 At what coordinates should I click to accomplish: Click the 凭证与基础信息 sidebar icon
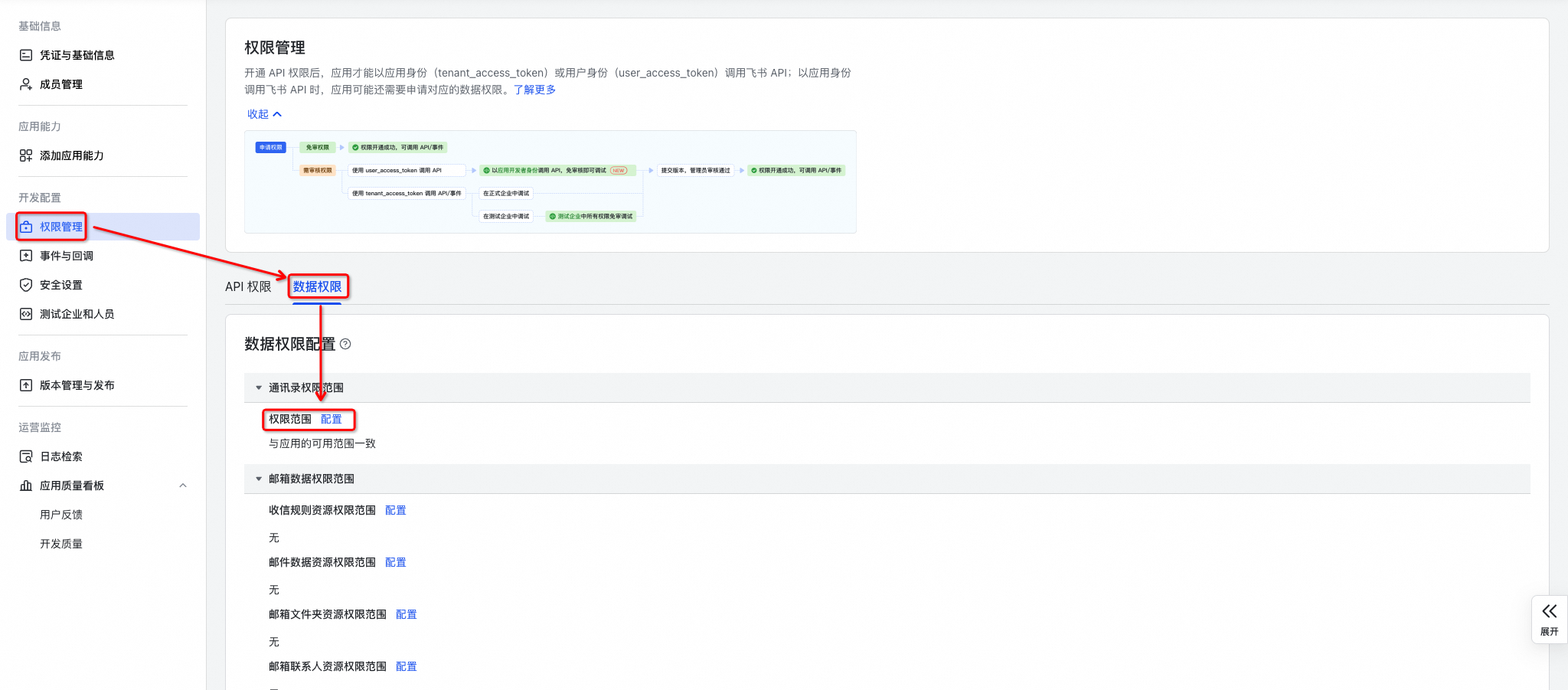26,55
